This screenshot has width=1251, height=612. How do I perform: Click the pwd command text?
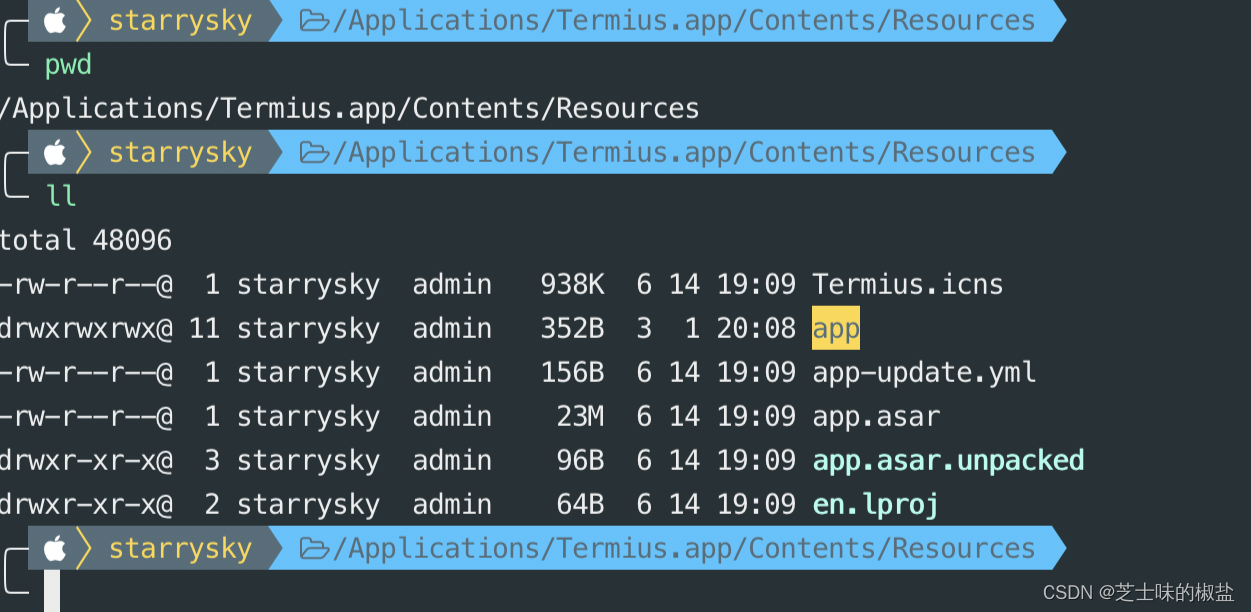click(69, 66)
